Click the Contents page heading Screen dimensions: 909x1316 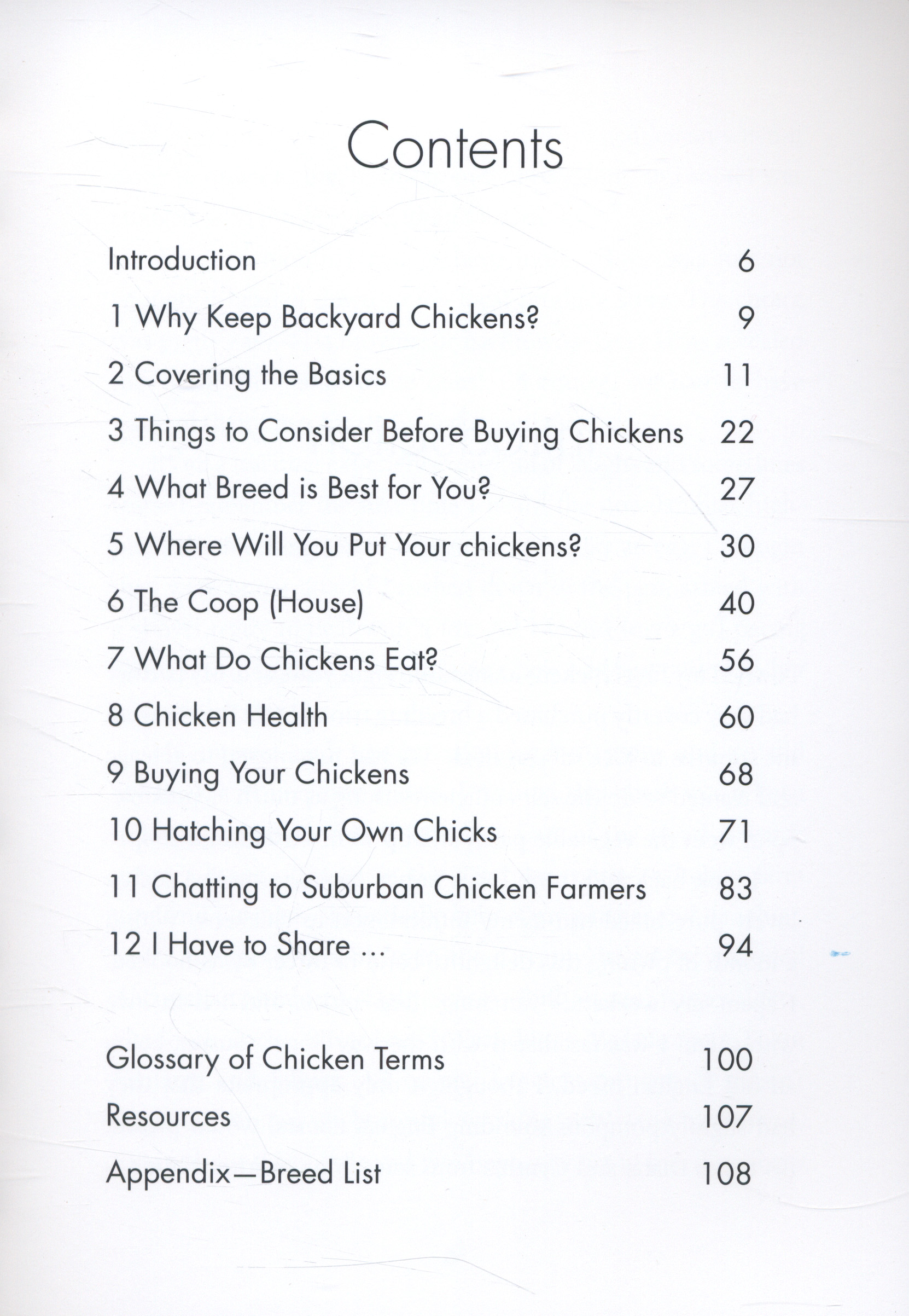(x=454, y=147)
